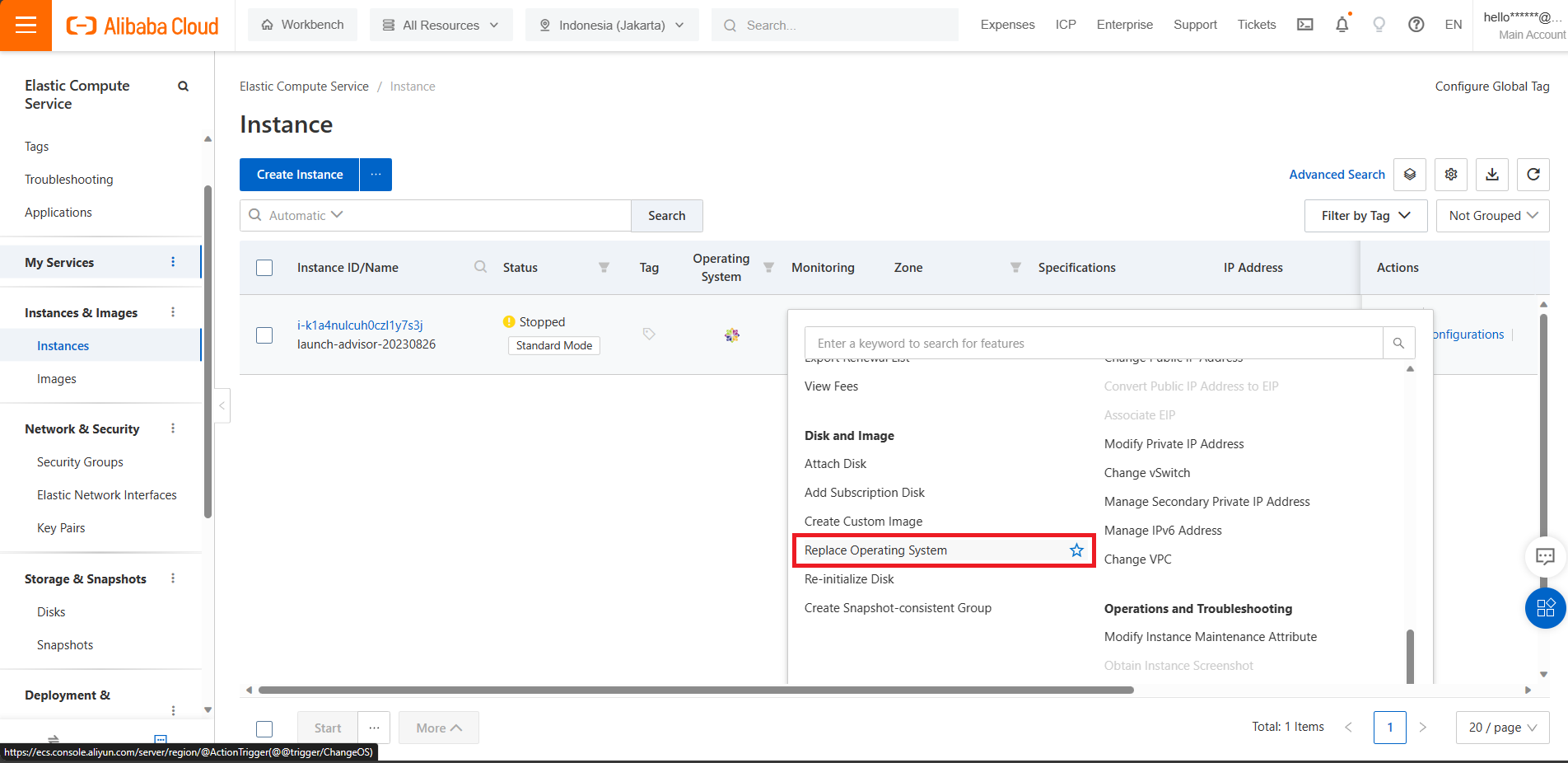The image size is (1568, 763).
Task: Open Advanced Search link
Action: click(1337, 175)
